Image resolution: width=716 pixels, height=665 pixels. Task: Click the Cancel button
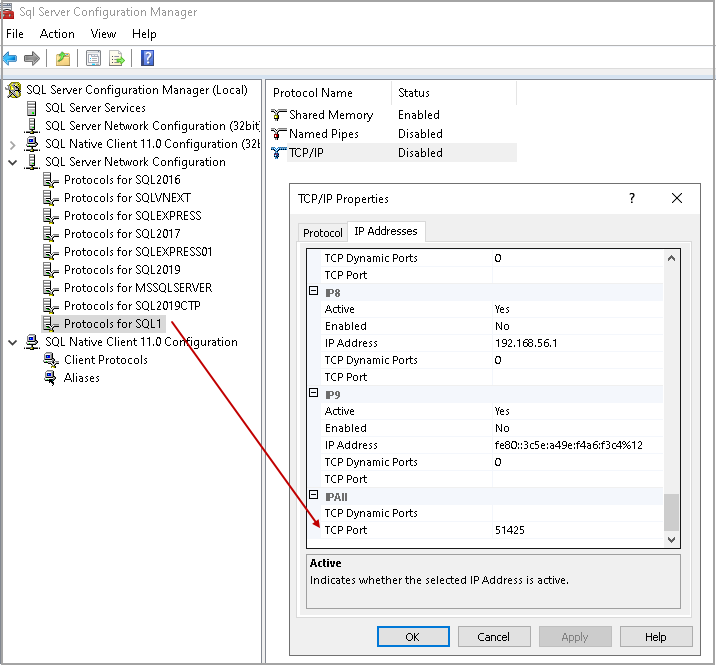pyautogui.click(x=494, y=637)
